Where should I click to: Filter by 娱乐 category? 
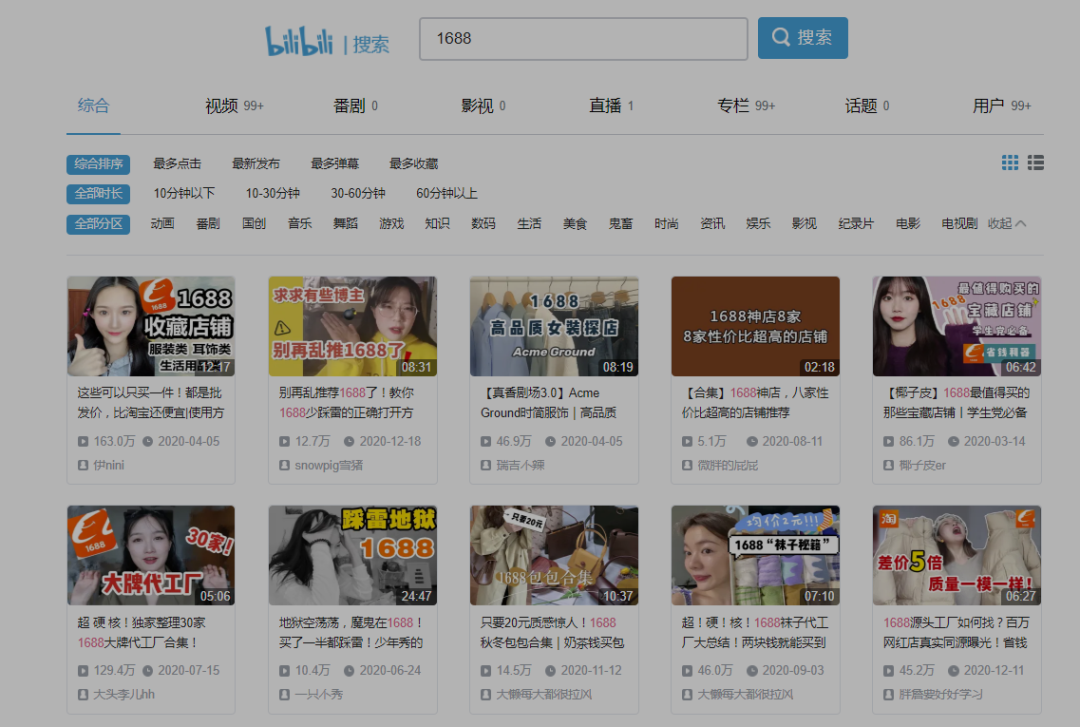pyautogui.click(x=758, y=224)
